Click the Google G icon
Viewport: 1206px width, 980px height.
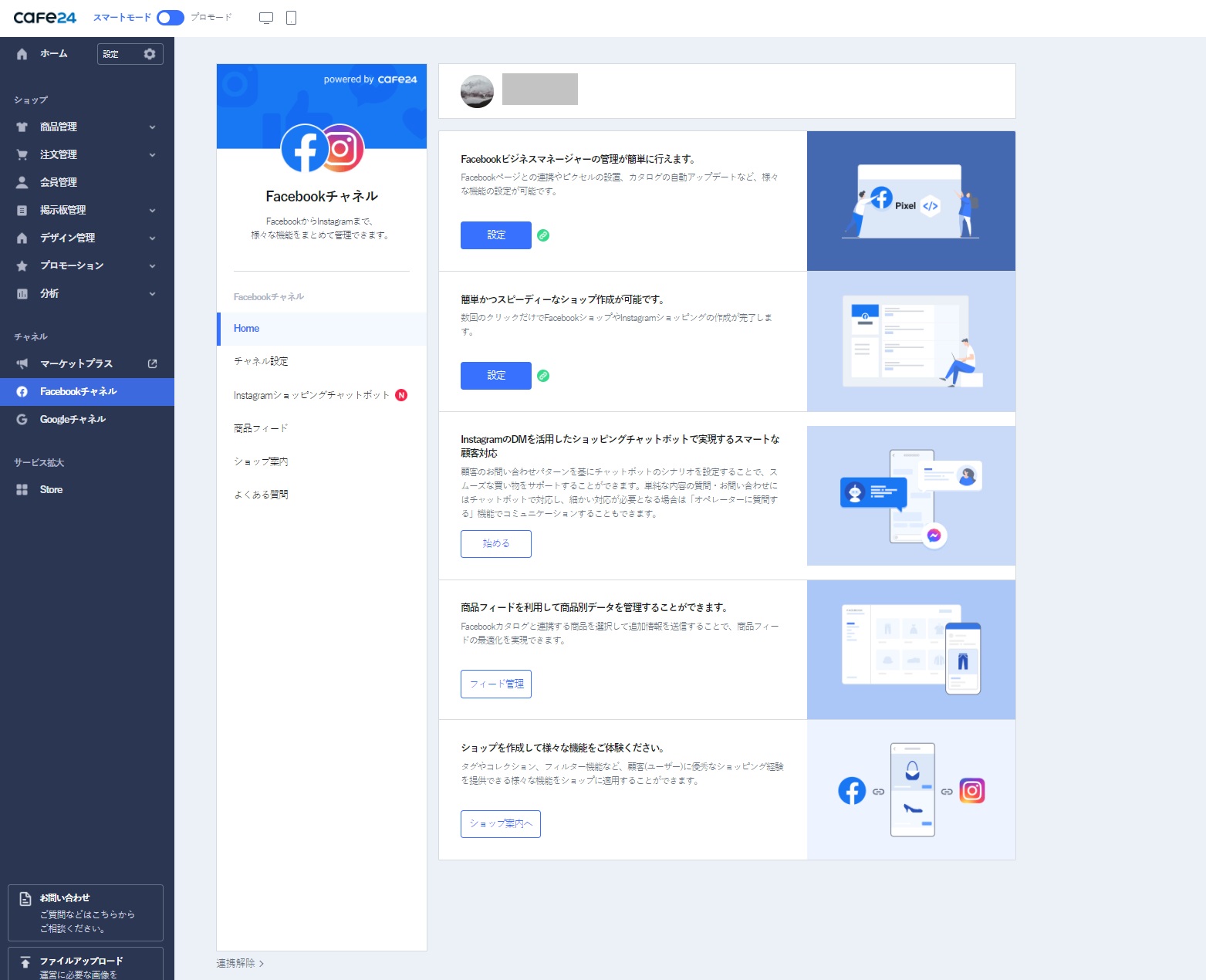(22, 419)
